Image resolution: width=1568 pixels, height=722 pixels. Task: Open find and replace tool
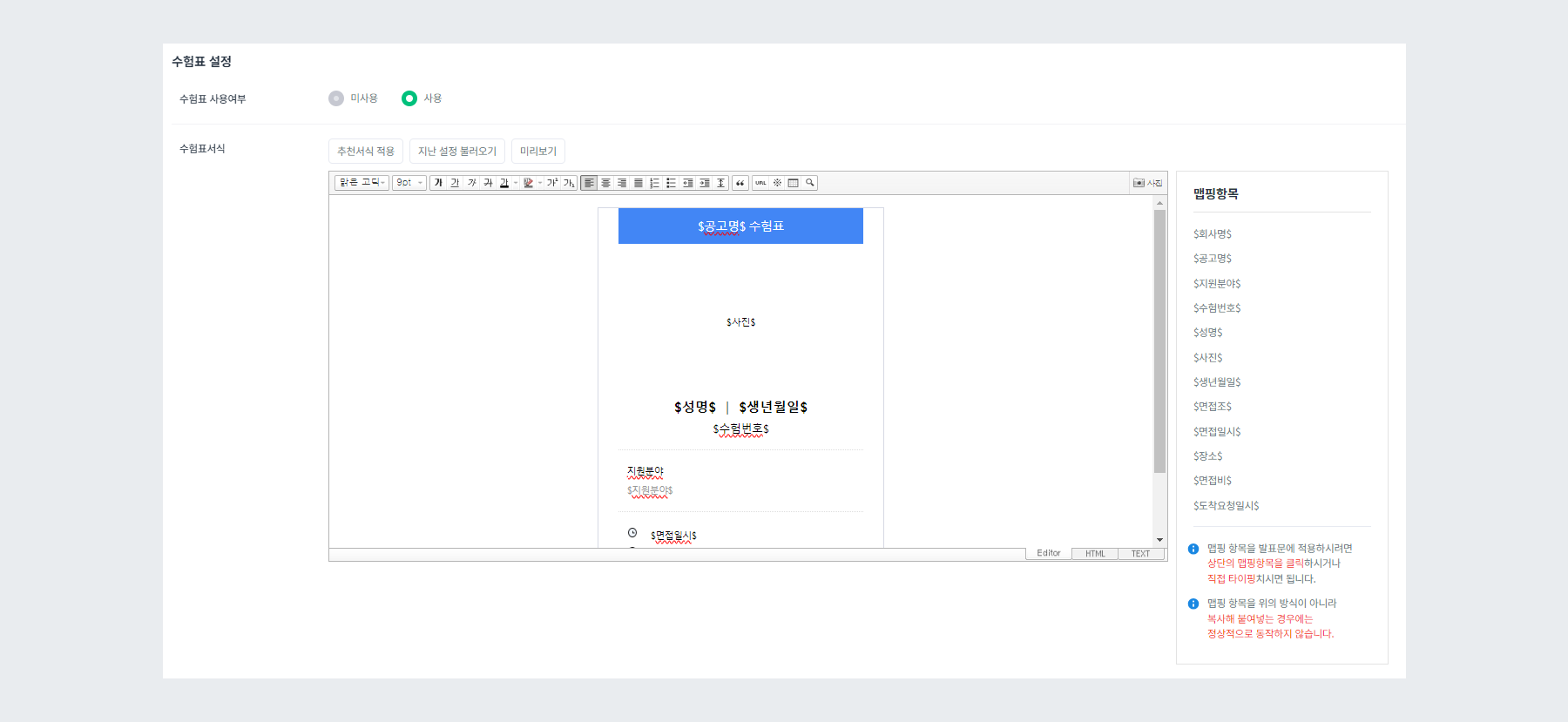(x=809, y=183)
